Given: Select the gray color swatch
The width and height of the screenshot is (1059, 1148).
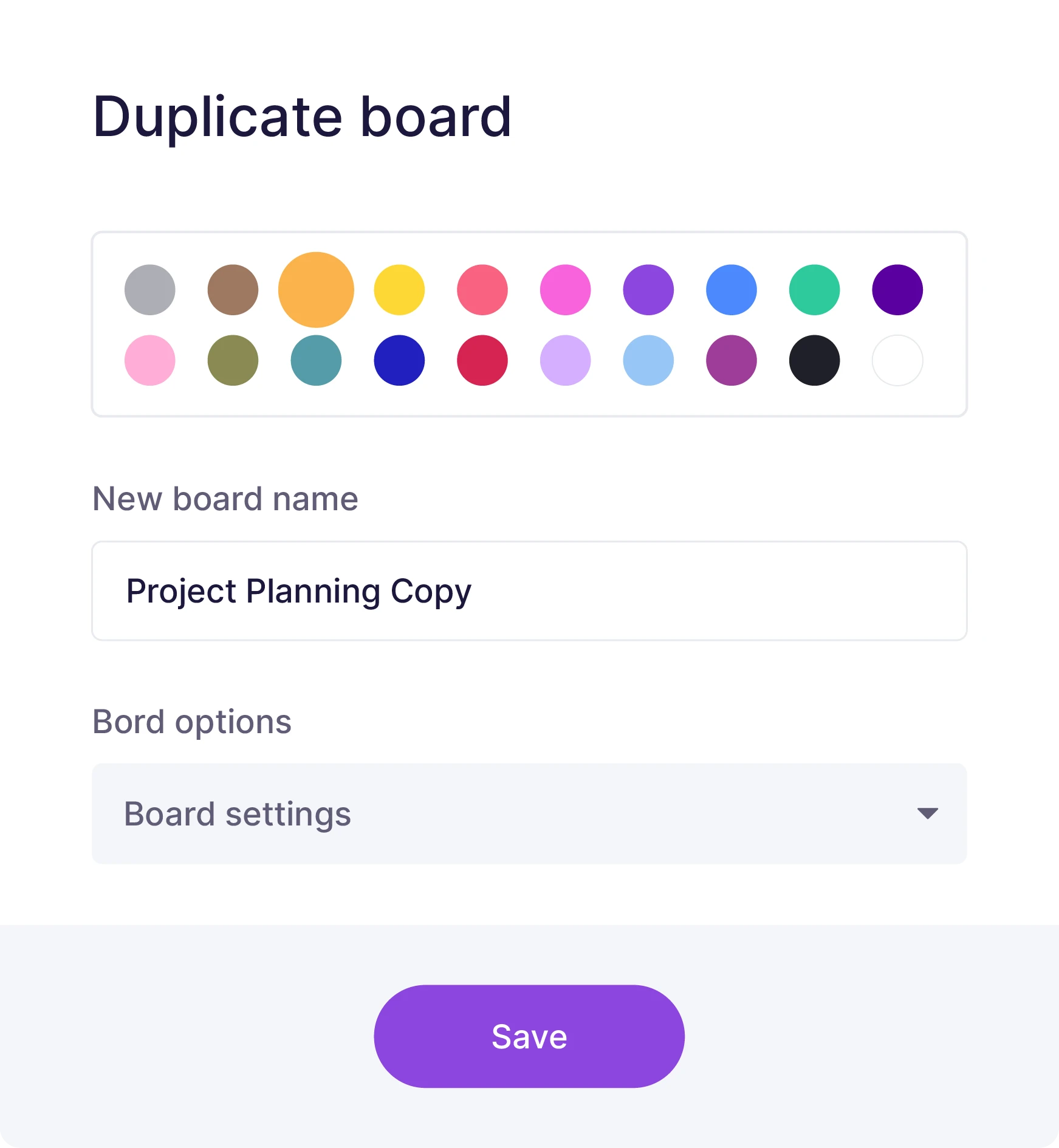Looking at the screenshot, I should point(149,290).
